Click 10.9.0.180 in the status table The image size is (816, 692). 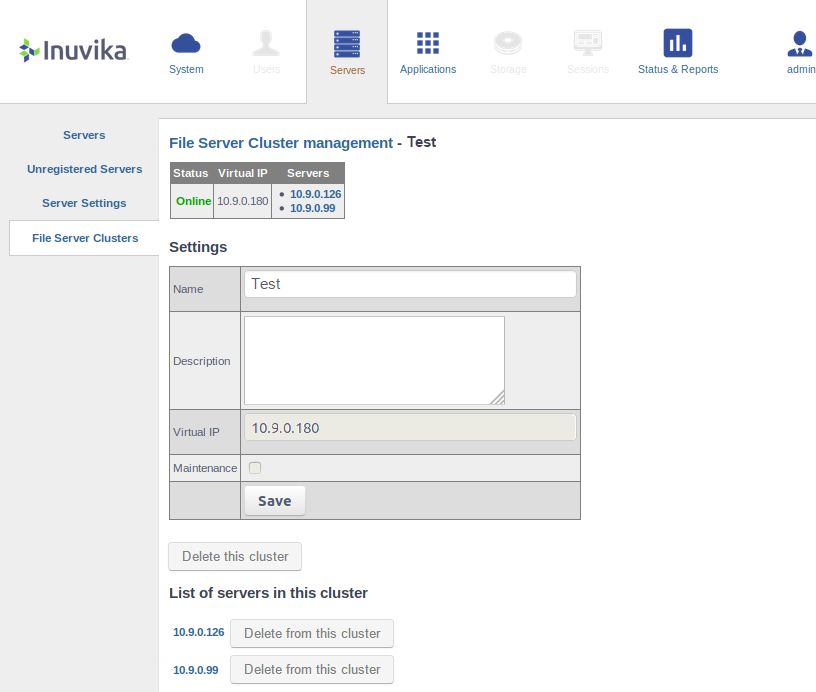[x=243, y=201]
